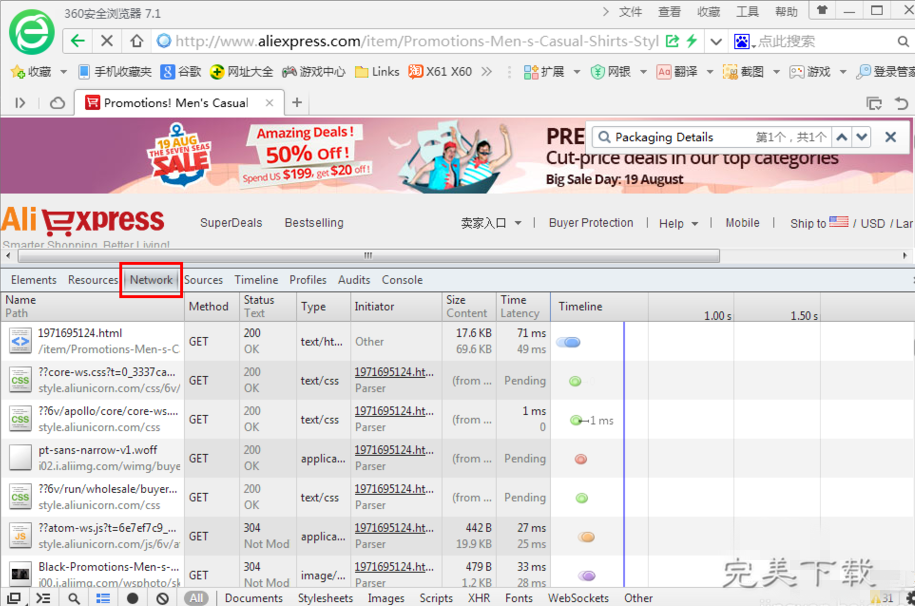Open the games toolbar button

pyautogui.click(x=810, y=72)
